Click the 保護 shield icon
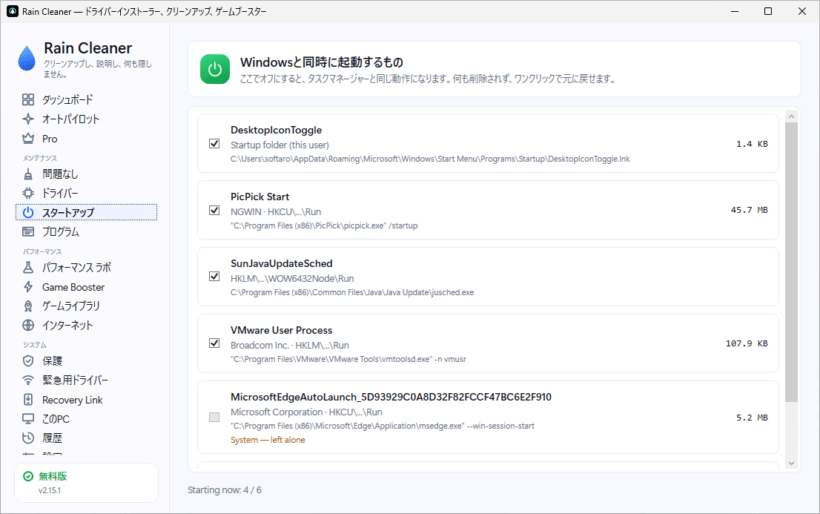 click(x=28, y=361)
